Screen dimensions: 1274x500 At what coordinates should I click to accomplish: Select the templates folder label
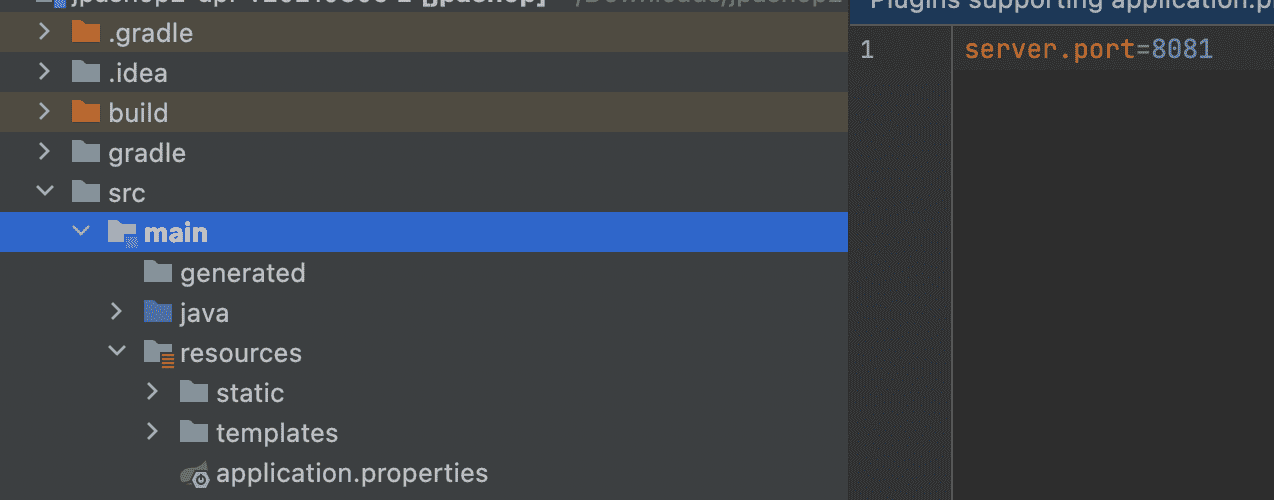click(x=277, y=433)
